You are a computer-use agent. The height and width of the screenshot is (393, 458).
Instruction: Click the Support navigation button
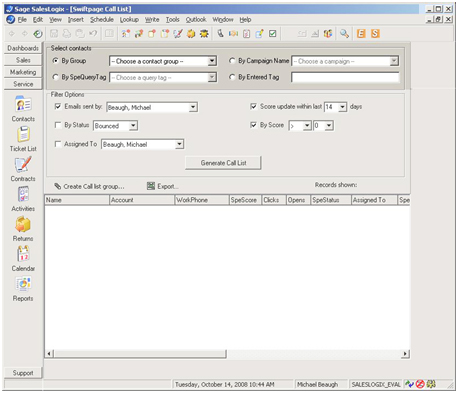(23, 373)
